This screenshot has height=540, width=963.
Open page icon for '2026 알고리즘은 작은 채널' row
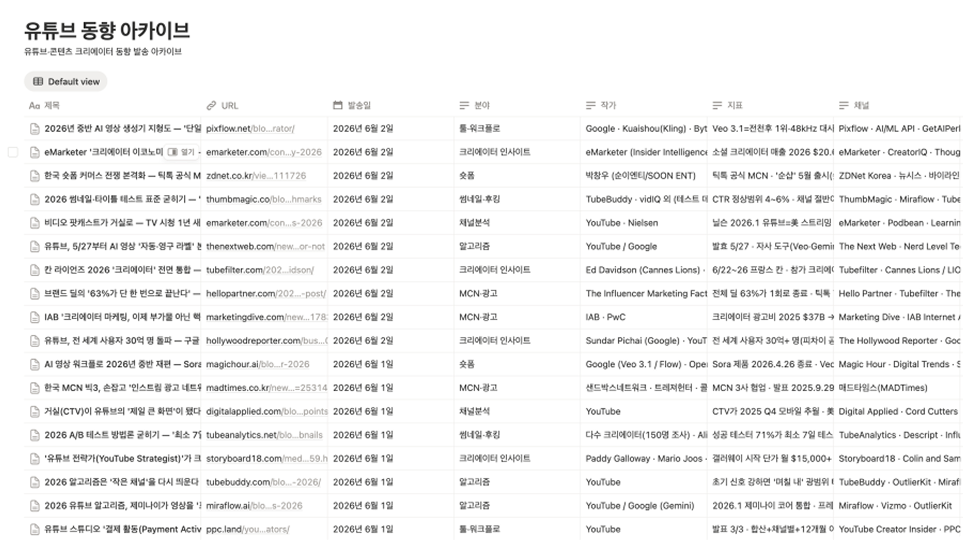(x=35, y=482)
